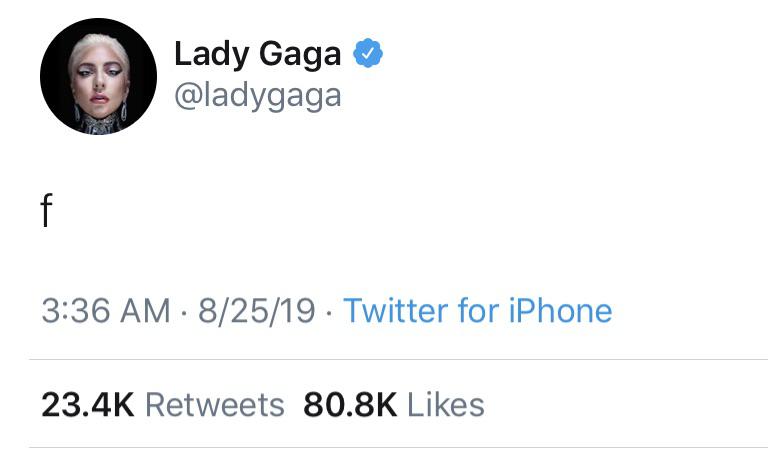
Task: Click the @ladygaga handle
Action: pyautogui.click(x=258, y=96)
